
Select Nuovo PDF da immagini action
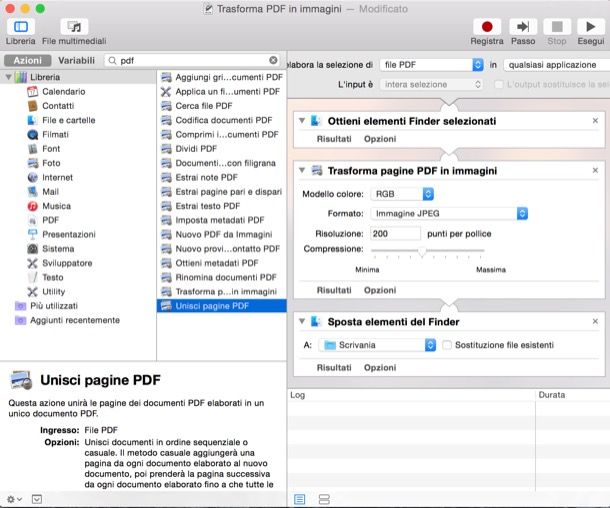pyautogui.click(x=222, y=235)
